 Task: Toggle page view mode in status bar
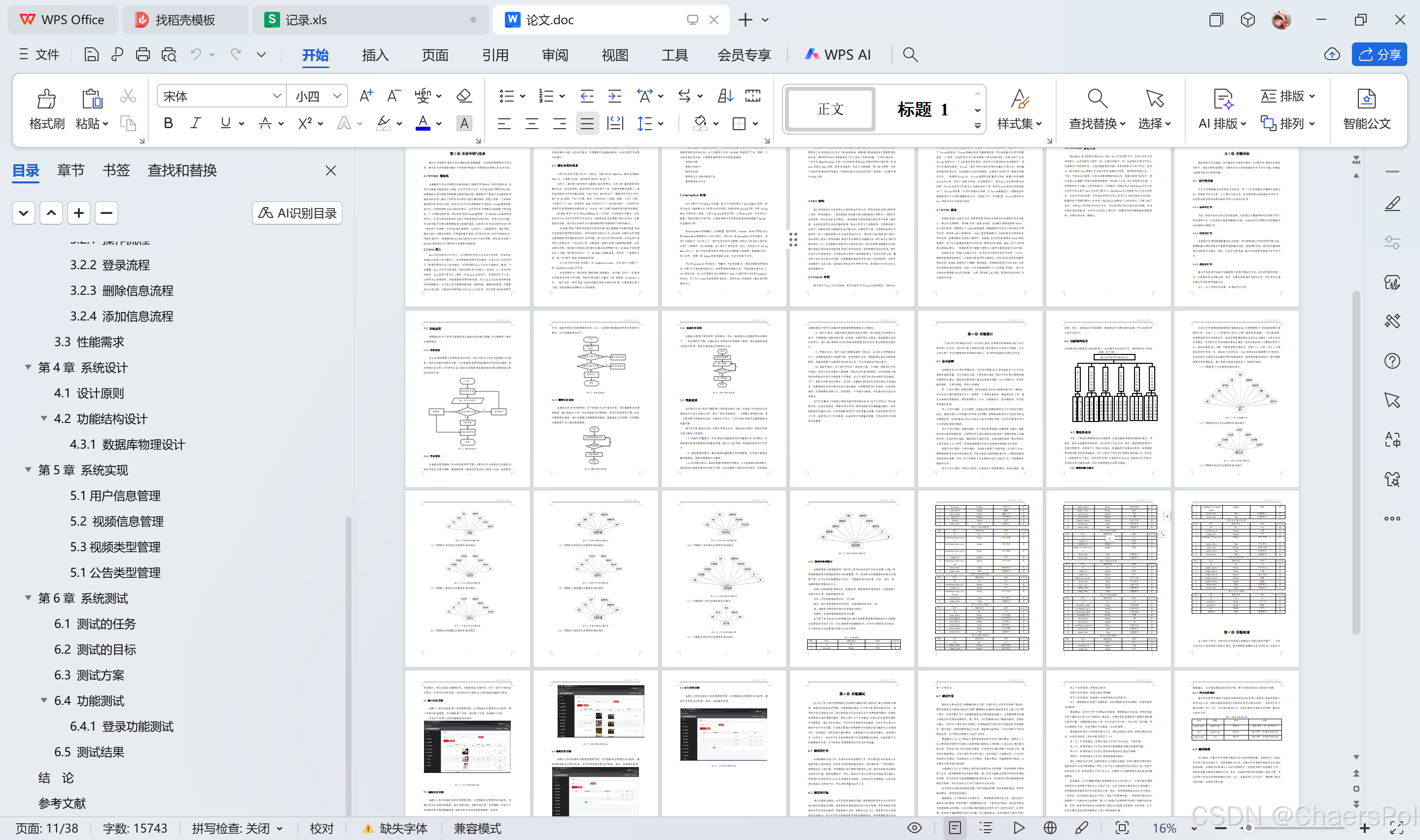tap(955, 828)
